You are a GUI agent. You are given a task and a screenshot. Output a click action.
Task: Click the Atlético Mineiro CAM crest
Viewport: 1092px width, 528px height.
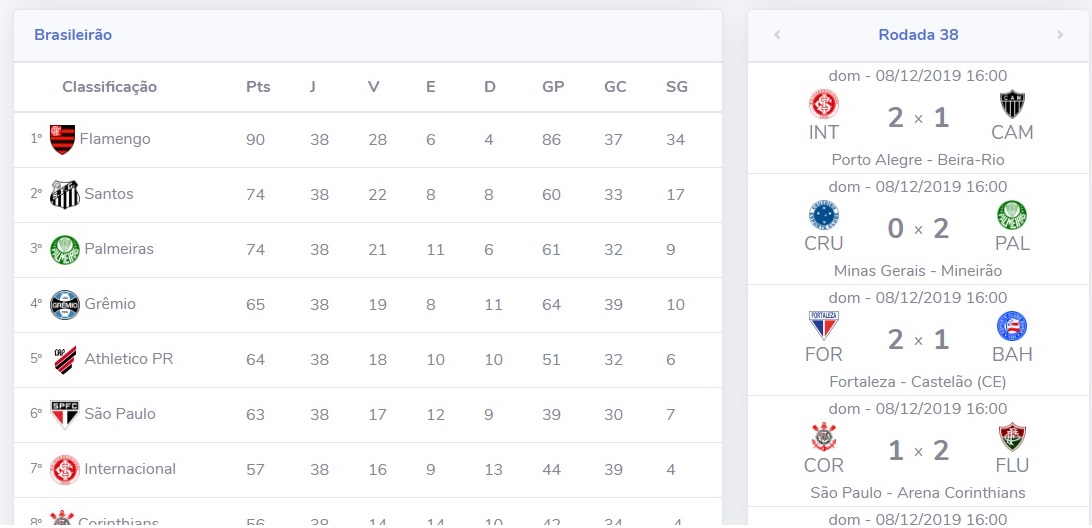click(1012, 104)
